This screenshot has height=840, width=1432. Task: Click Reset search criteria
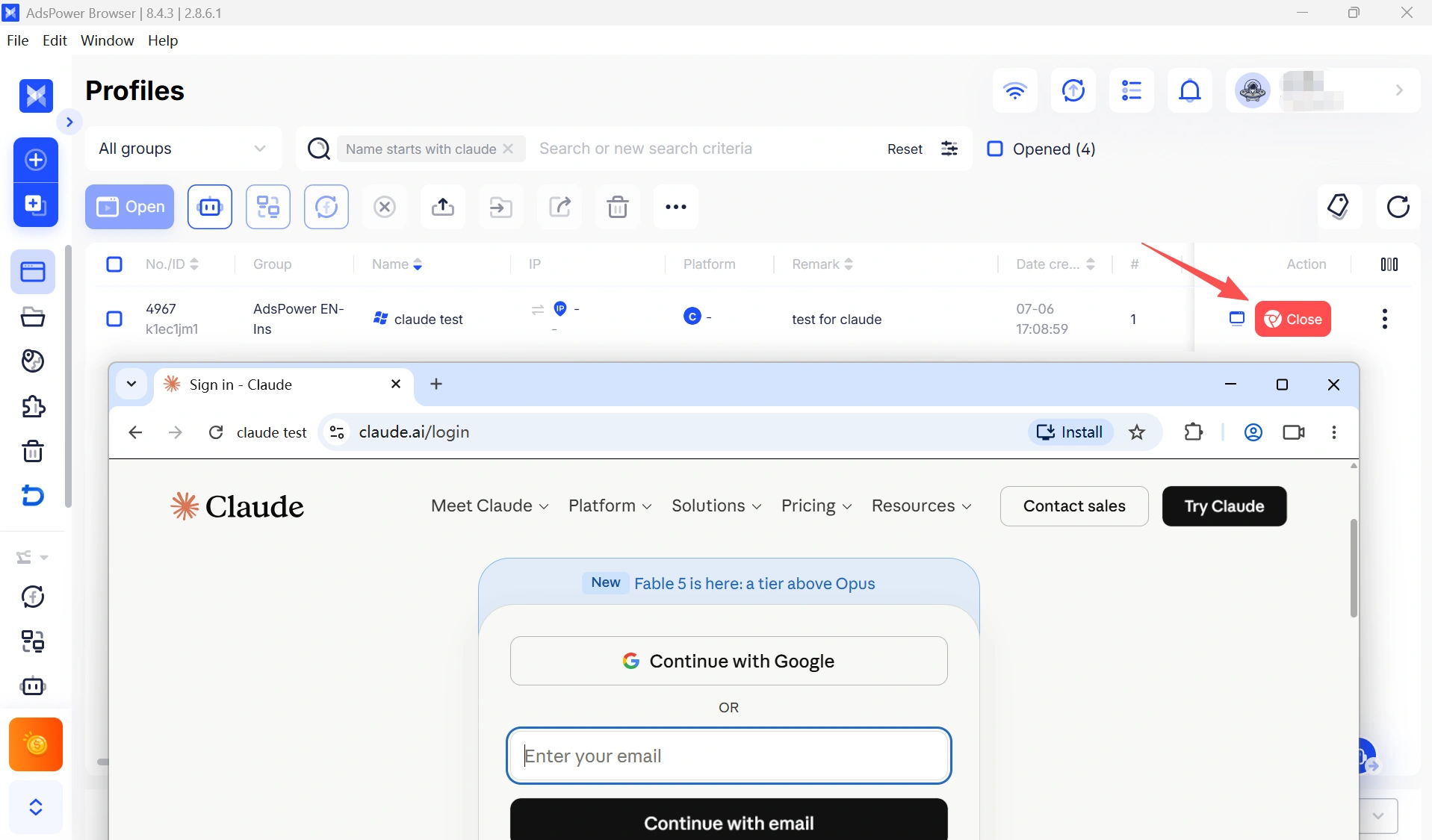905,149
